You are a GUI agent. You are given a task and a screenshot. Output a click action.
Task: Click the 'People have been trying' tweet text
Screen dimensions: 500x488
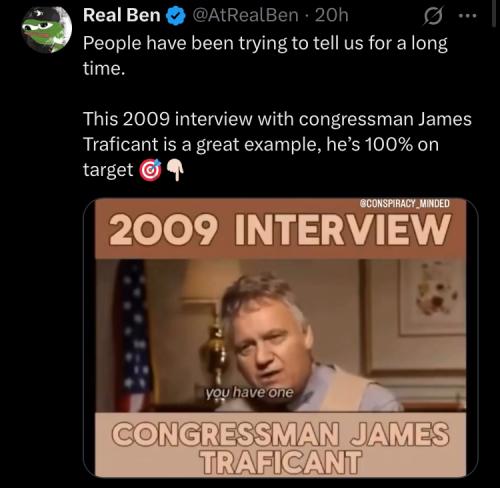265,56
